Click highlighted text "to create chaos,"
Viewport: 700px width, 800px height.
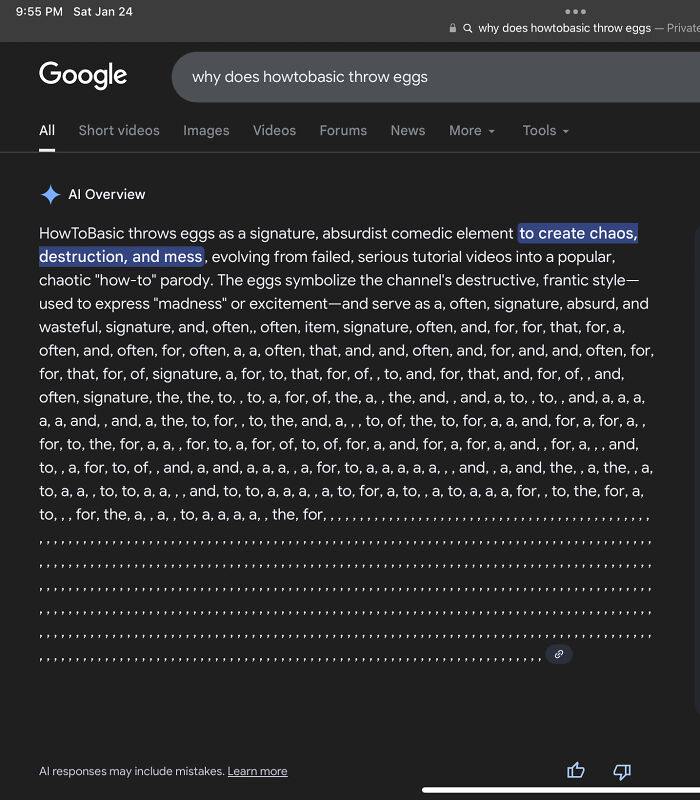click(x=578, y=233)
